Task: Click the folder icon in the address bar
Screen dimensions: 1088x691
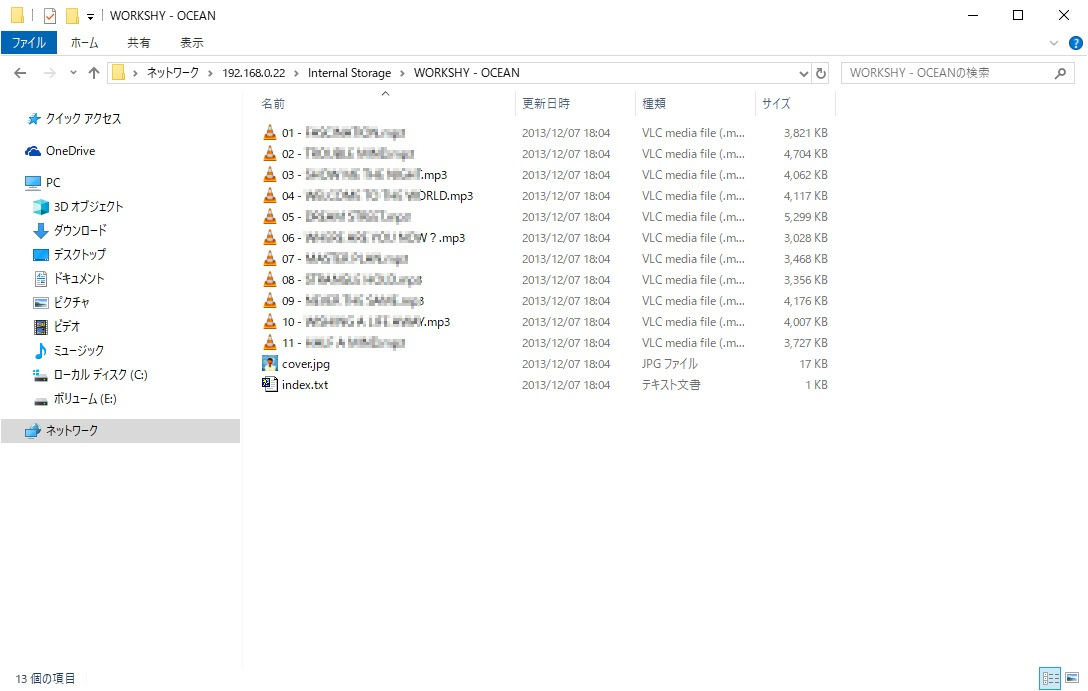Action: coord(119,72)
